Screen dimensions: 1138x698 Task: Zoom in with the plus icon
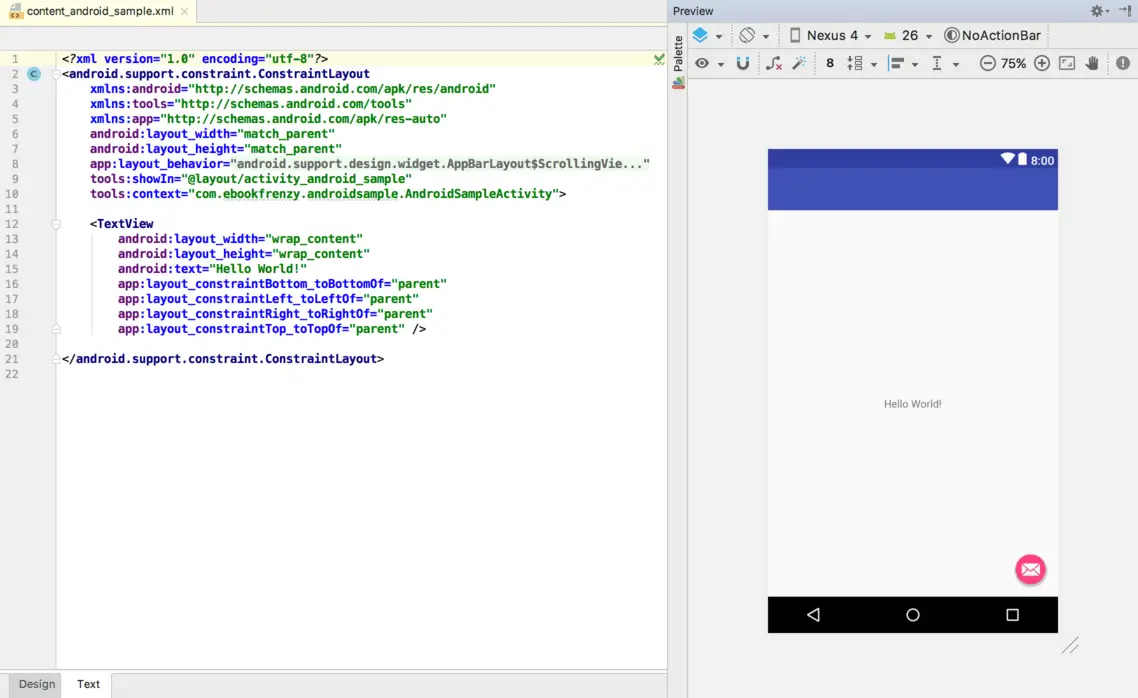point(1042,63)
